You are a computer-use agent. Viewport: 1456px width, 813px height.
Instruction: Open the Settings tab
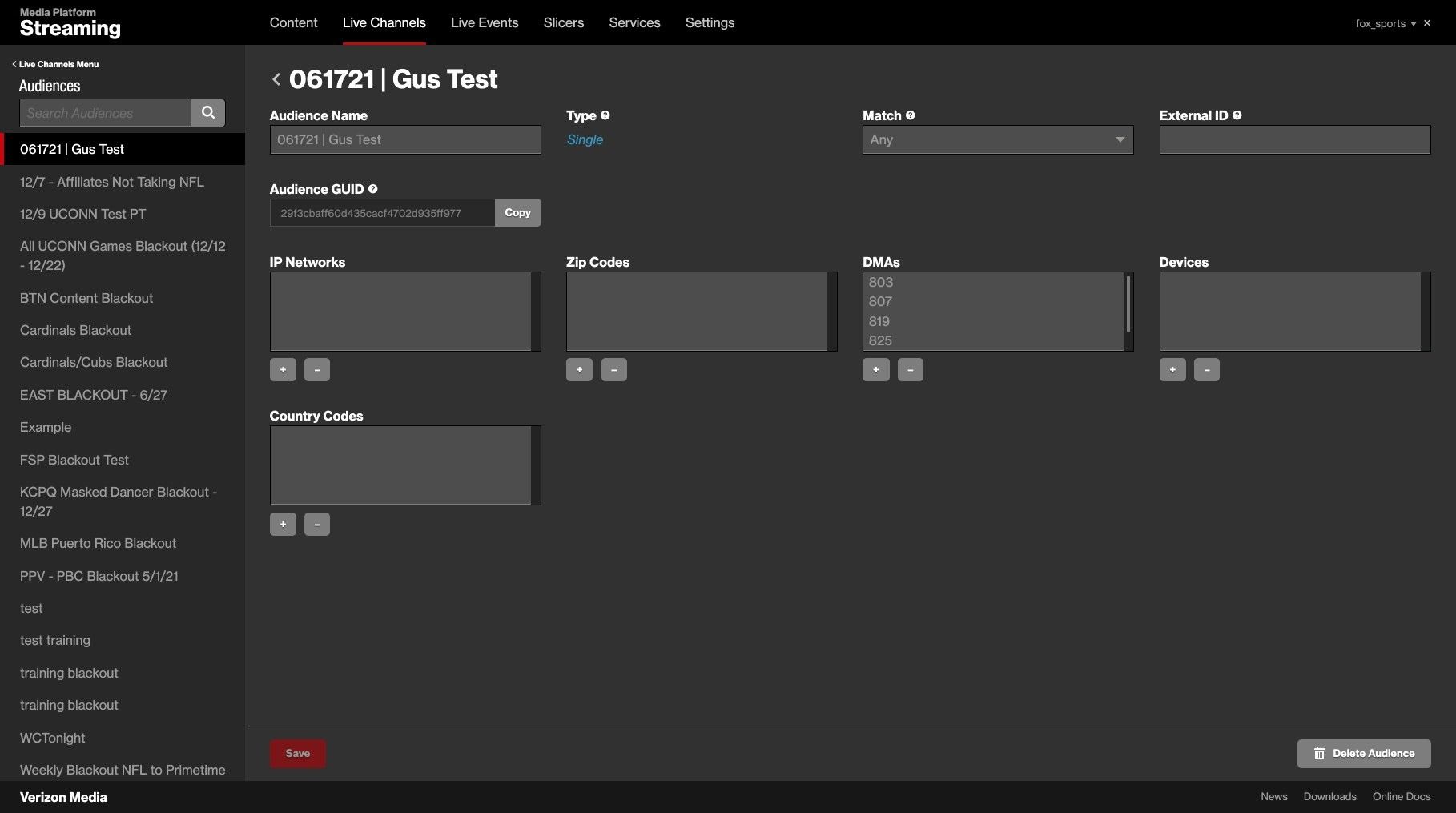pyautogui.click(x=710, y=22)
